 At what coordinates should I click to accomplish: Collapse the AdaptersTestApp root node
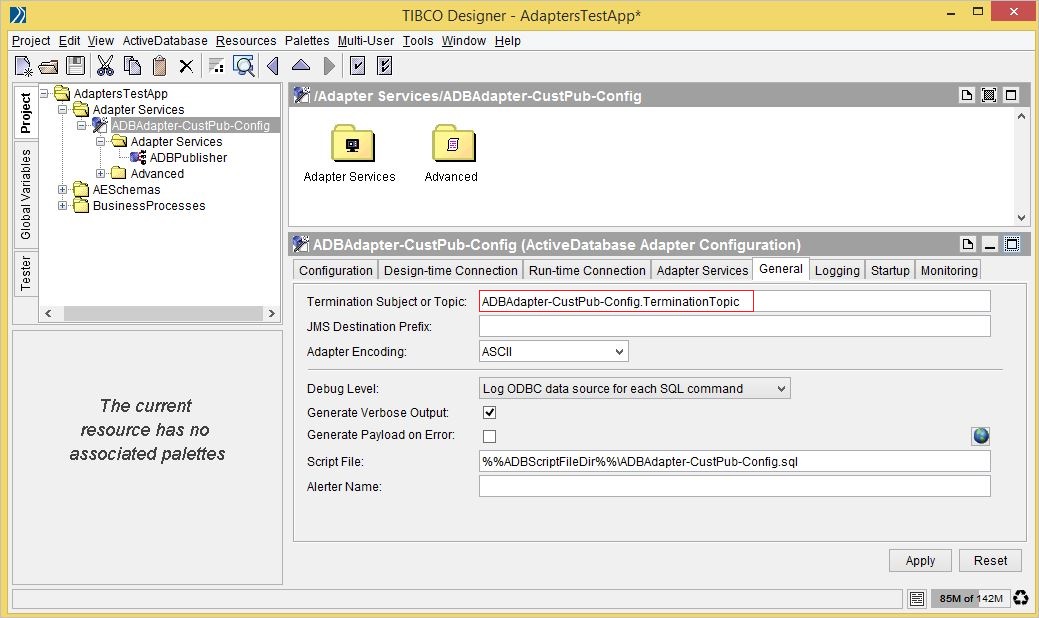click(x=44, y=93)
